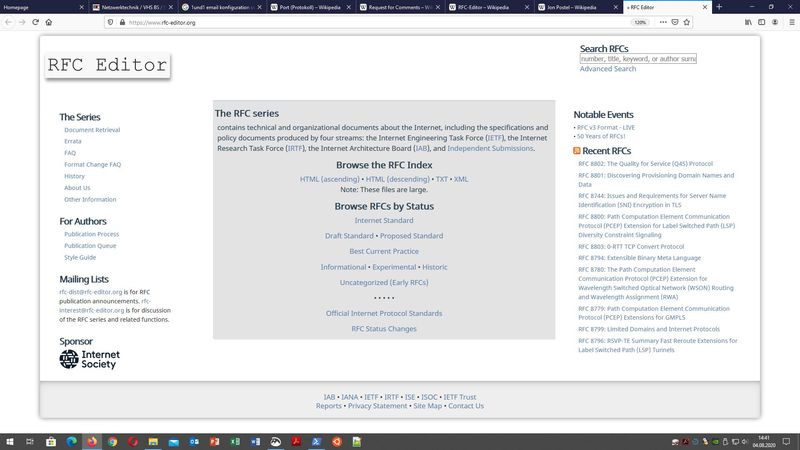
Task: Open Opera browser from taskbar
Action: coord(133,441)
